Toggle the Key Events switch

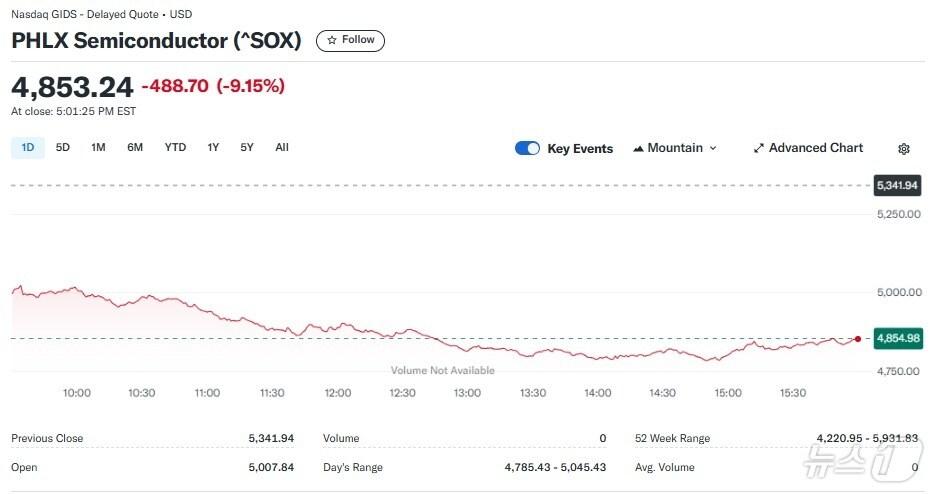point(527,148)
